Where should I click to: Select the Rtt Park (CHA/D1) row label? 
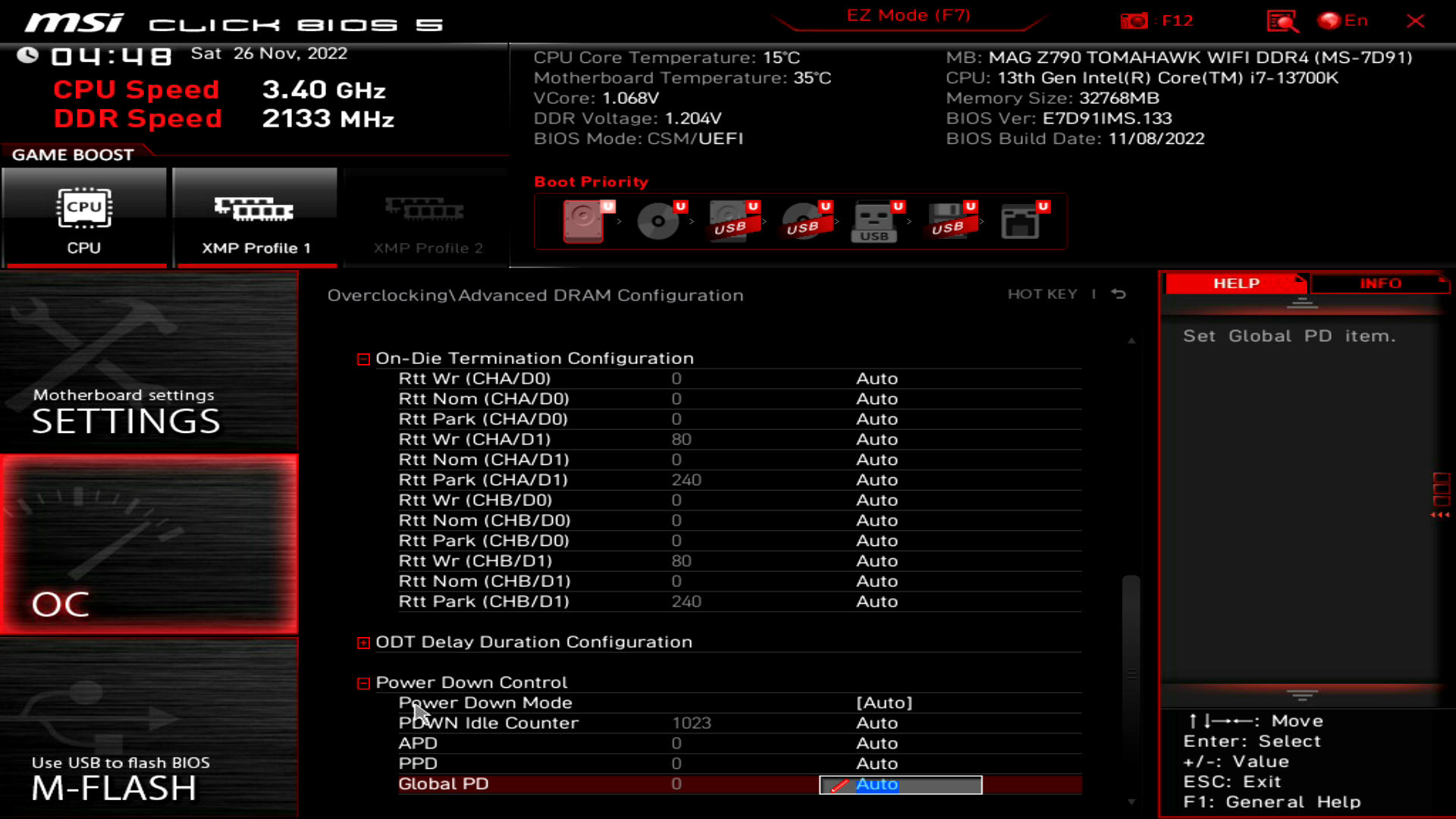[x=483, y=480]
